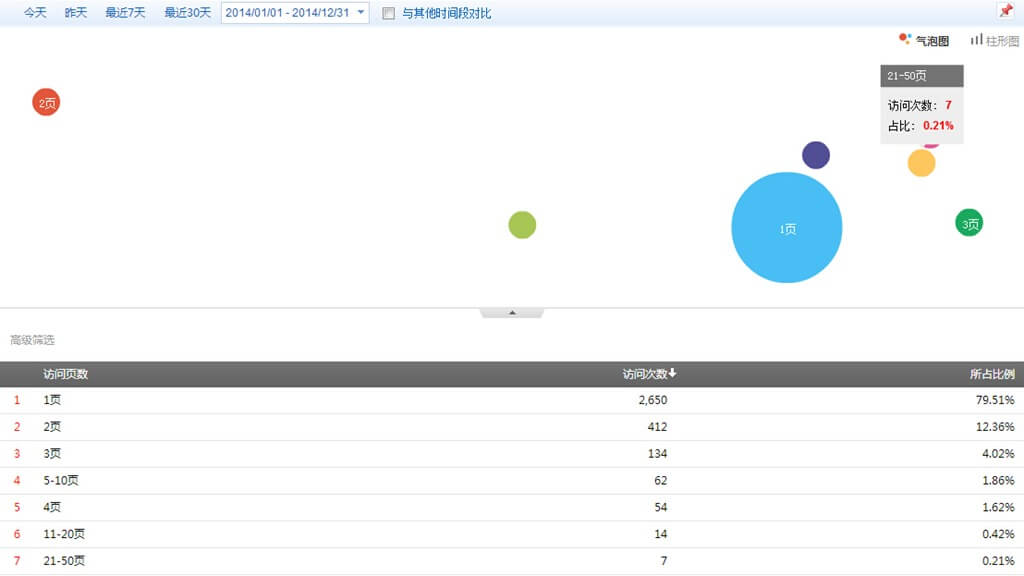Screen dimensions: 1024x576
Task: Select the 11-20页 table row label
Action: point(64,534)
